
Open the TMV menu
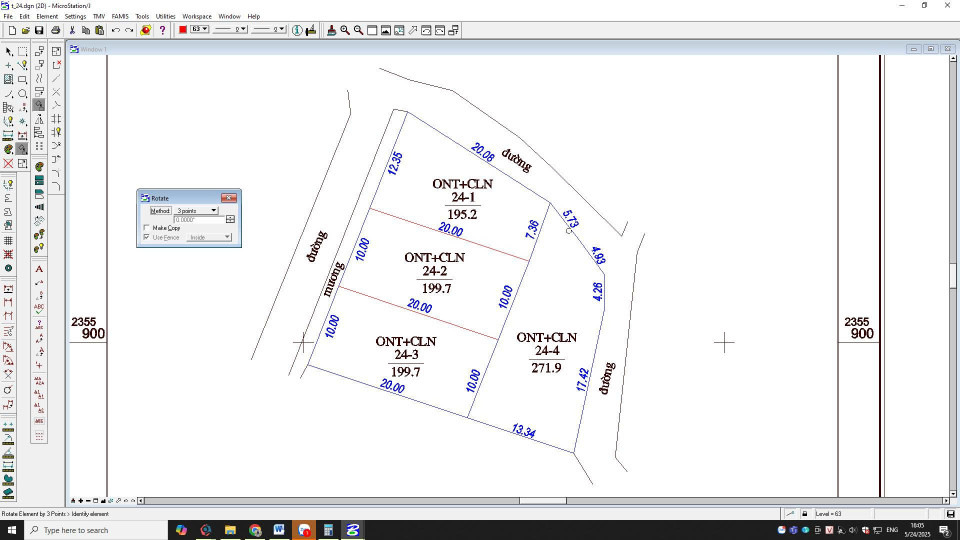99,17
